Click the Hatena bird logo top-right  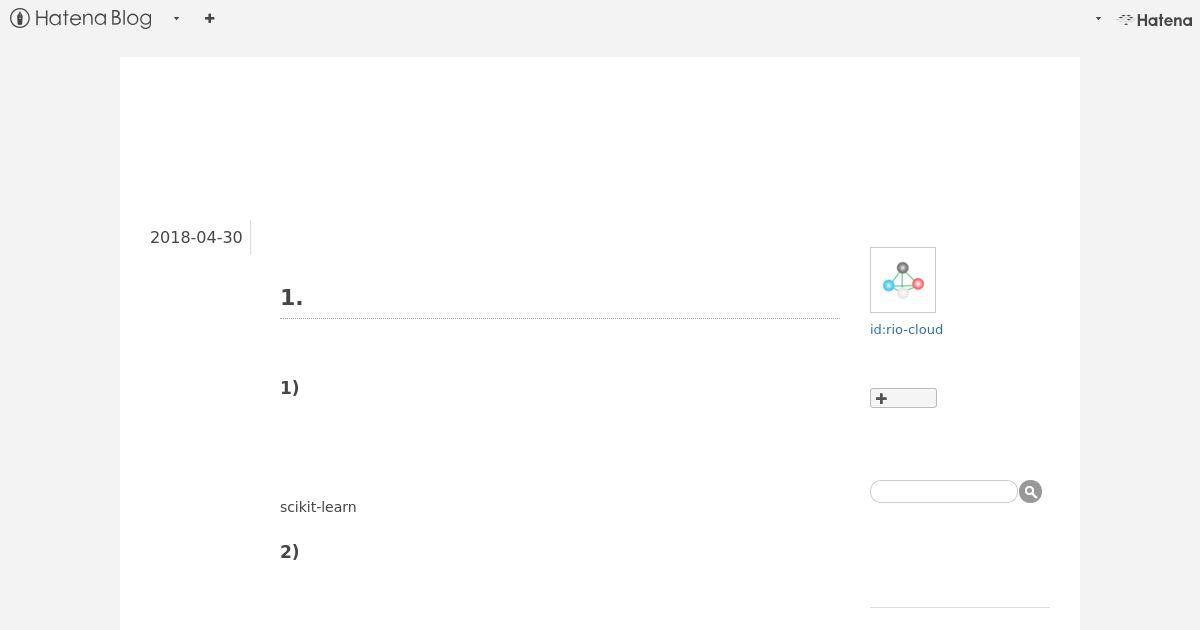coord(1125,19)
